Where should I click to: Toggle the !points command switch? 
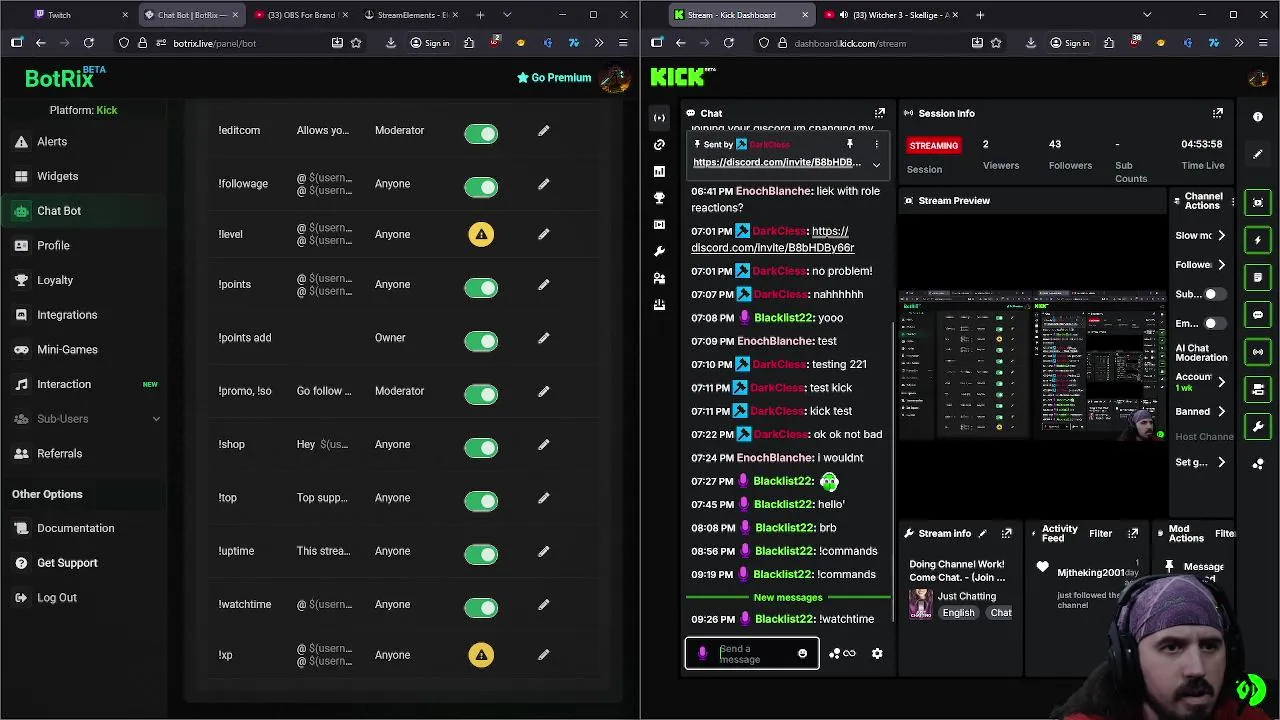coord(481,287)
